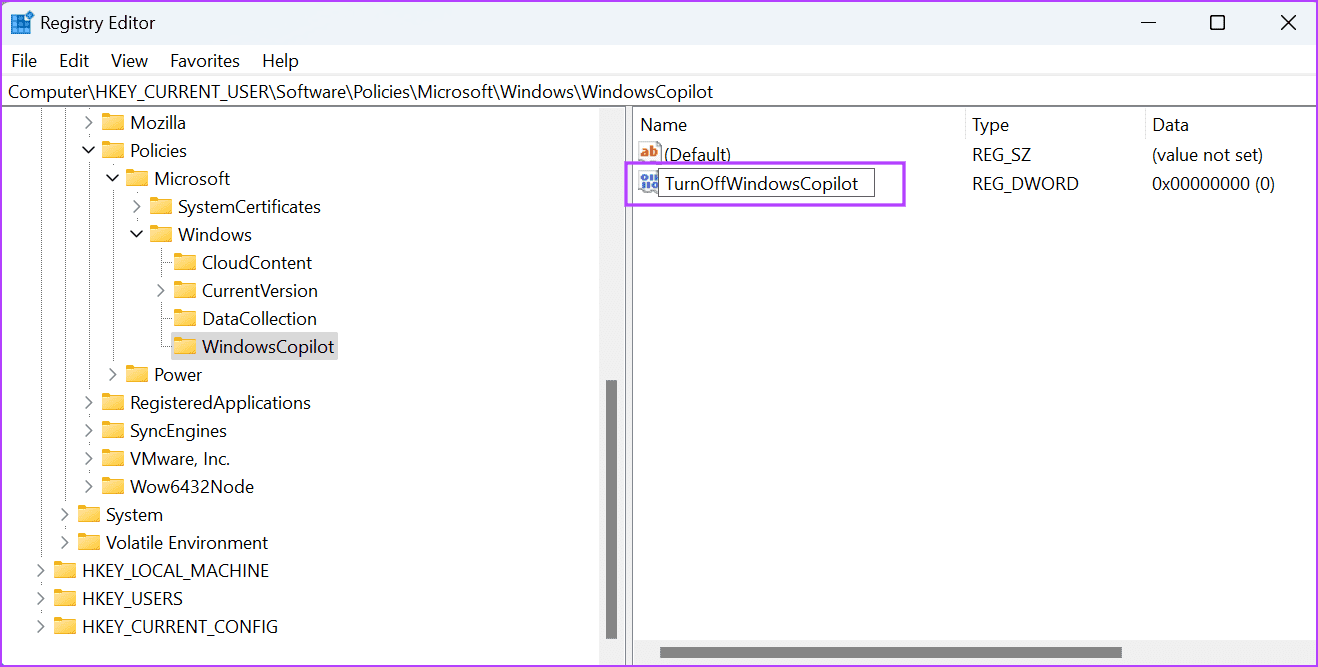Viewport: 1318px width, 667px height.
Task: Expand the HKEY_LOCAL_MACHINE hive
Action: point(41,571)
